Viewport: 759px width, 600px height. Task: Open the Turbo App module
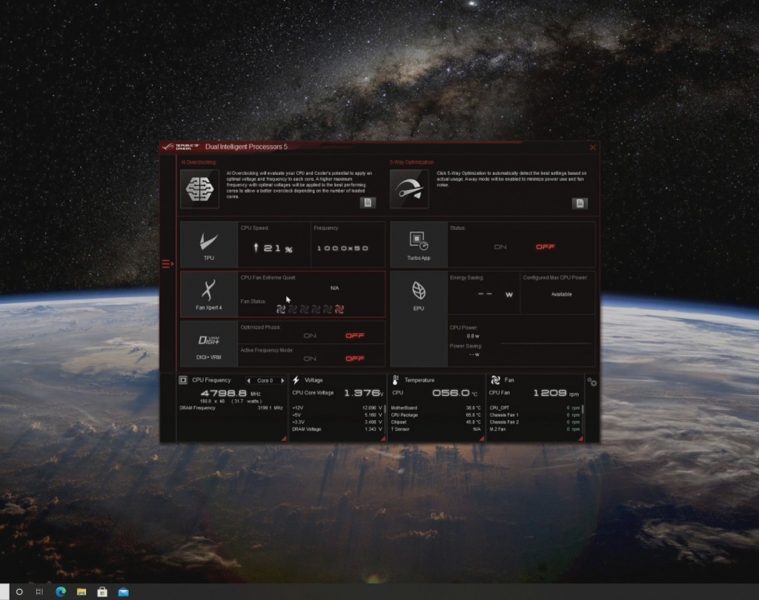click(419, 245)
